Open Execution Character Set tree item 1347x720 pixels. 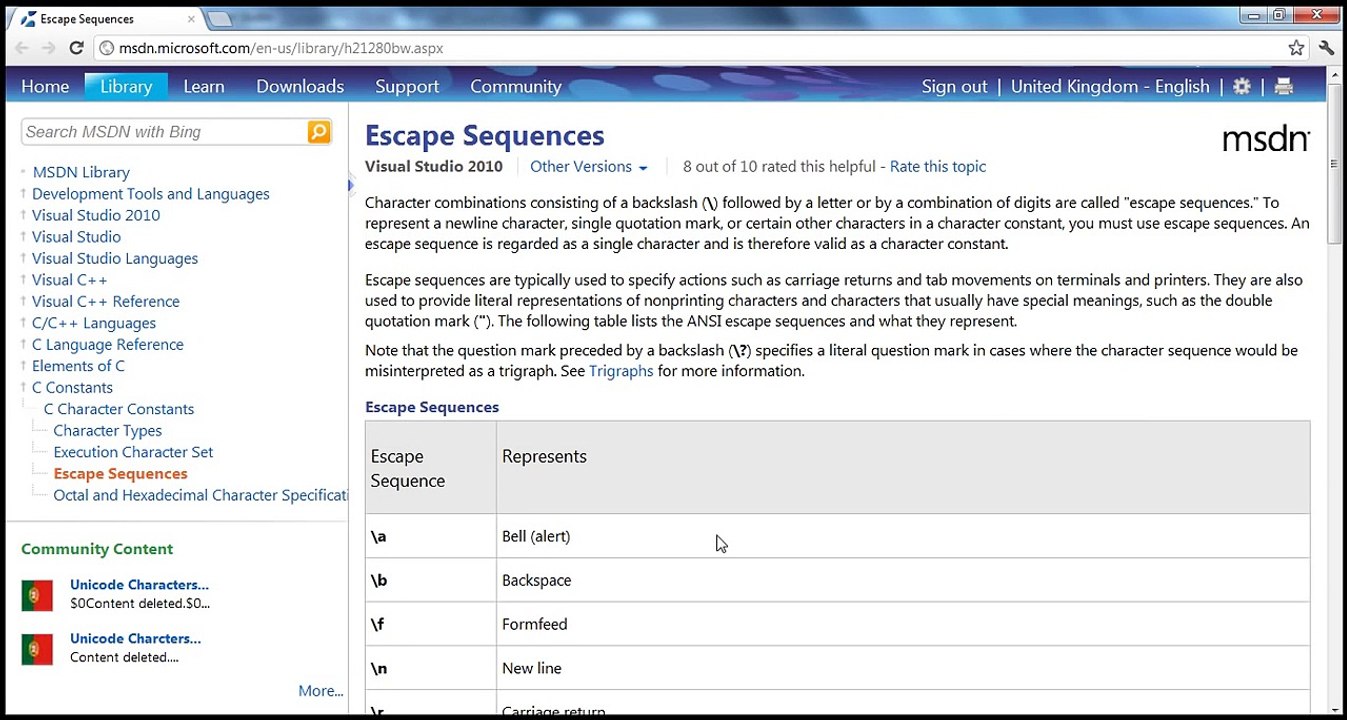tap(133, 452)
